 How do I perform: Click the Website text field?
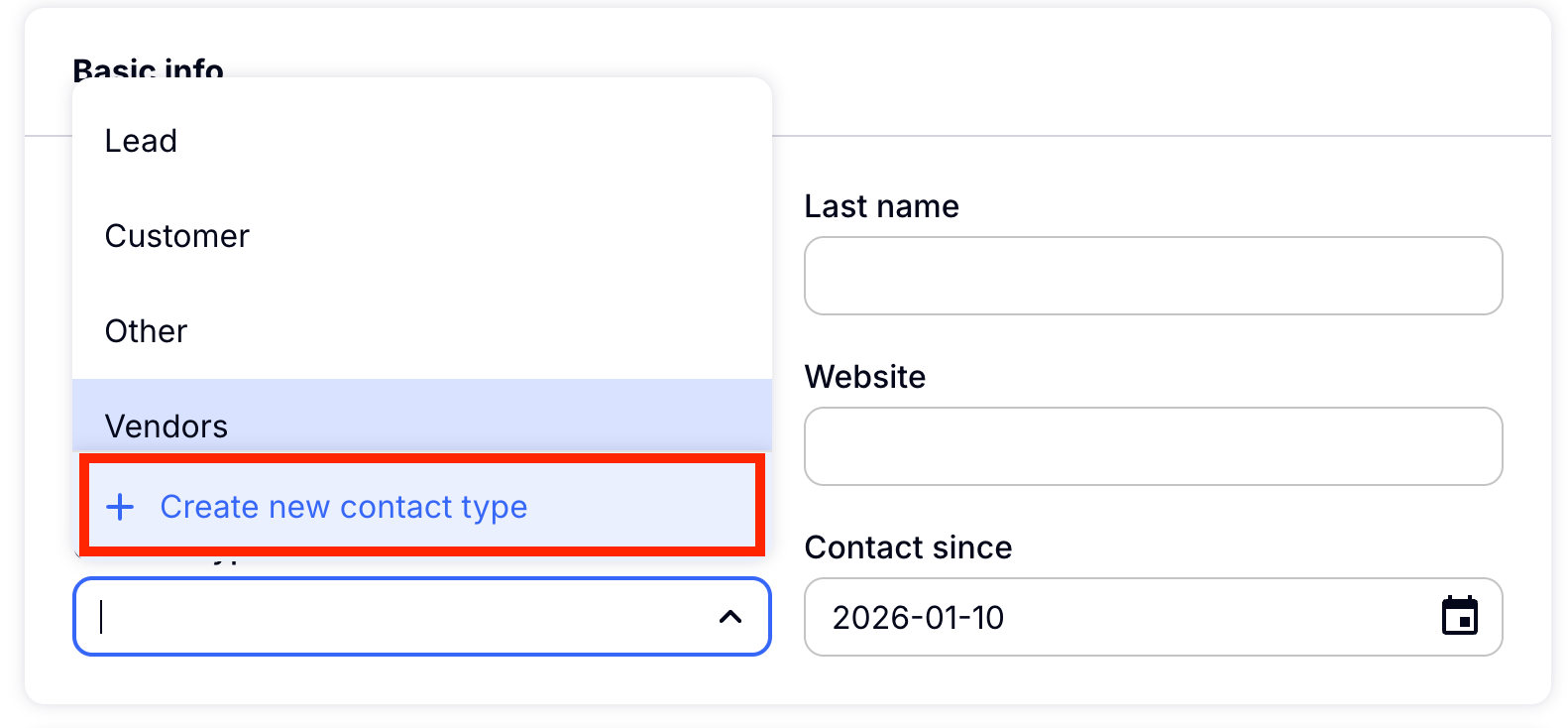[x=1153, y=446]
